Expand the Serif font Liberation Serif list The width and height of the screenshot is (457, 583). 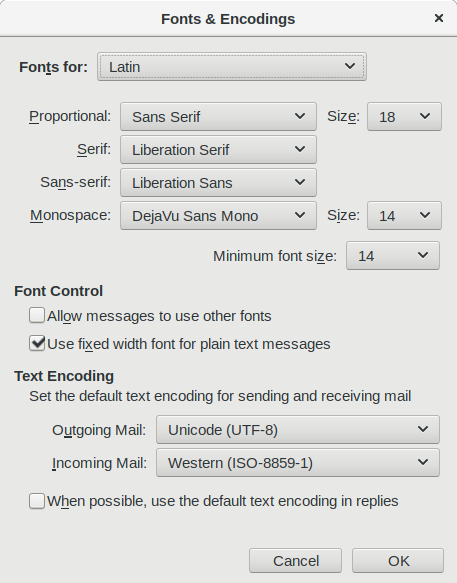[218, 149]
